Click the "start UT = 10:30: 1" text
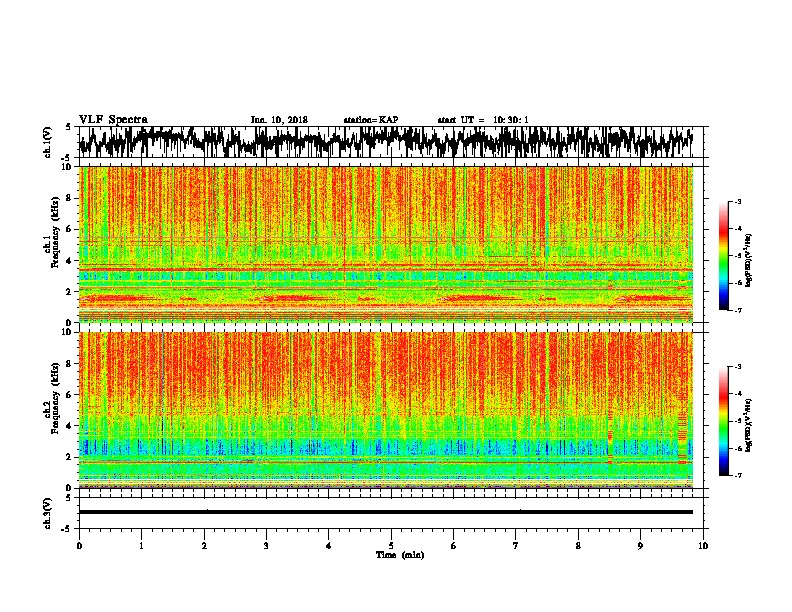 [483, 120]
